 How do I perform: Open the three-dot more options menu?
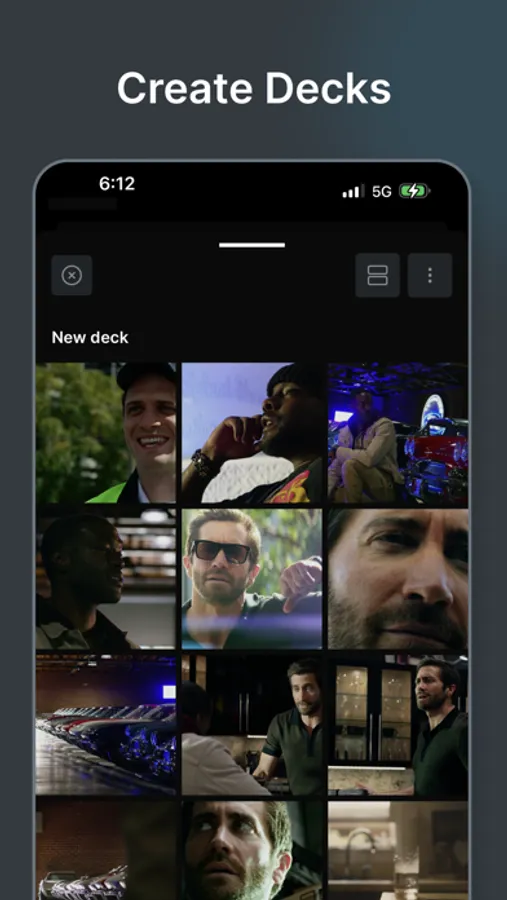tap(430, 276)
